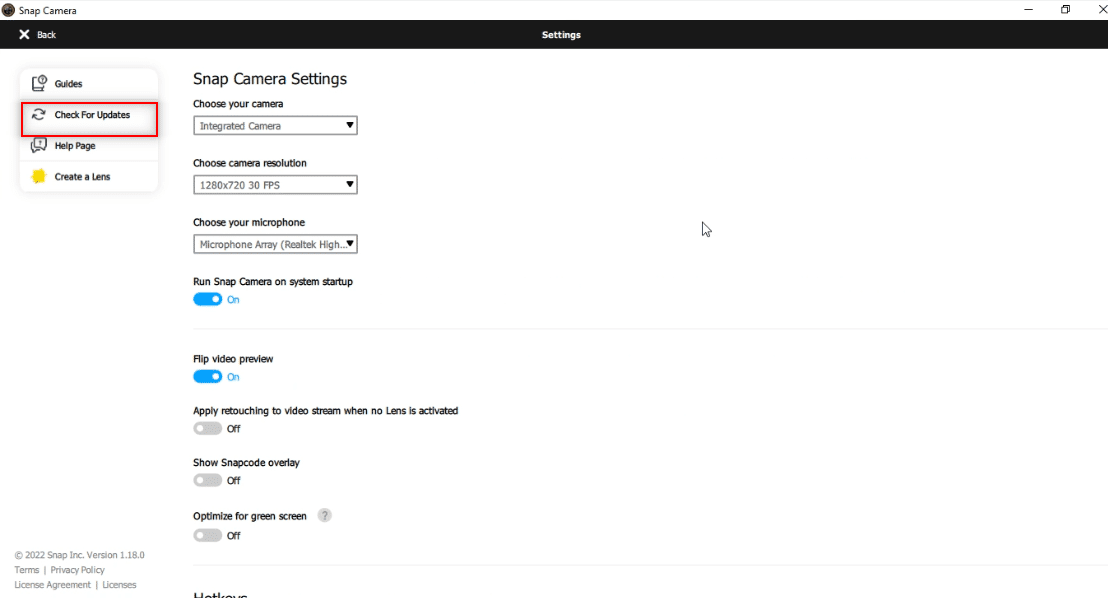Enable retouching when no Lens is activated

click(x=207, y=428)
